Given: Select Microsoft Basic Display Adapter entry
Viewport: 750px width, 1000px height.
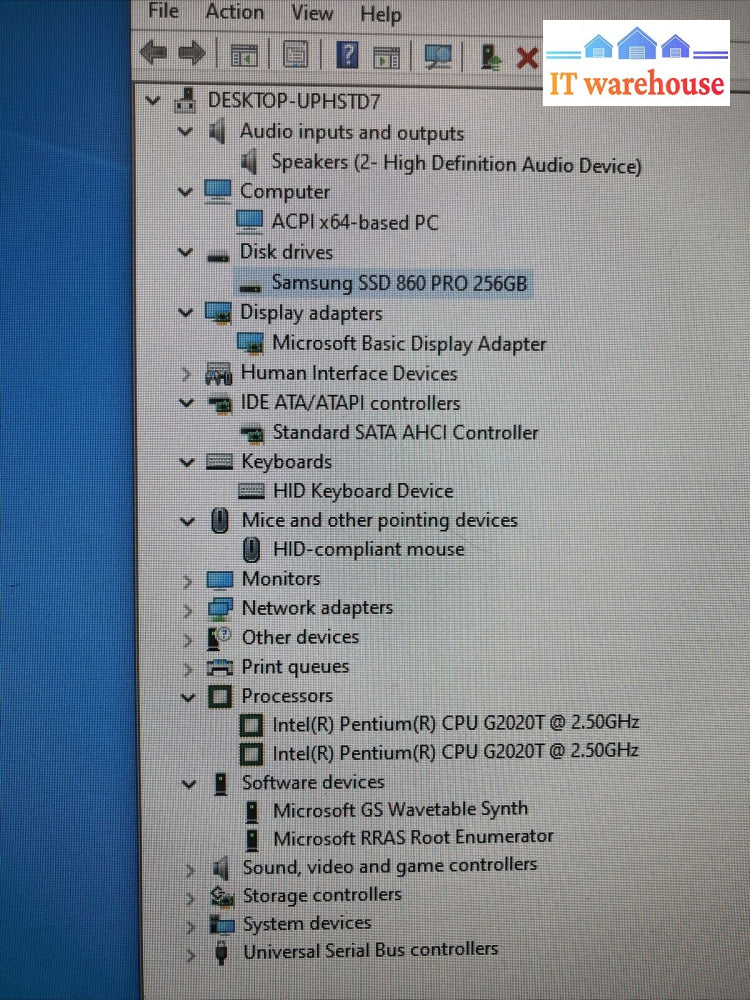Looking at the screenshot, I should pyautogui.click(x=408, y=343).
